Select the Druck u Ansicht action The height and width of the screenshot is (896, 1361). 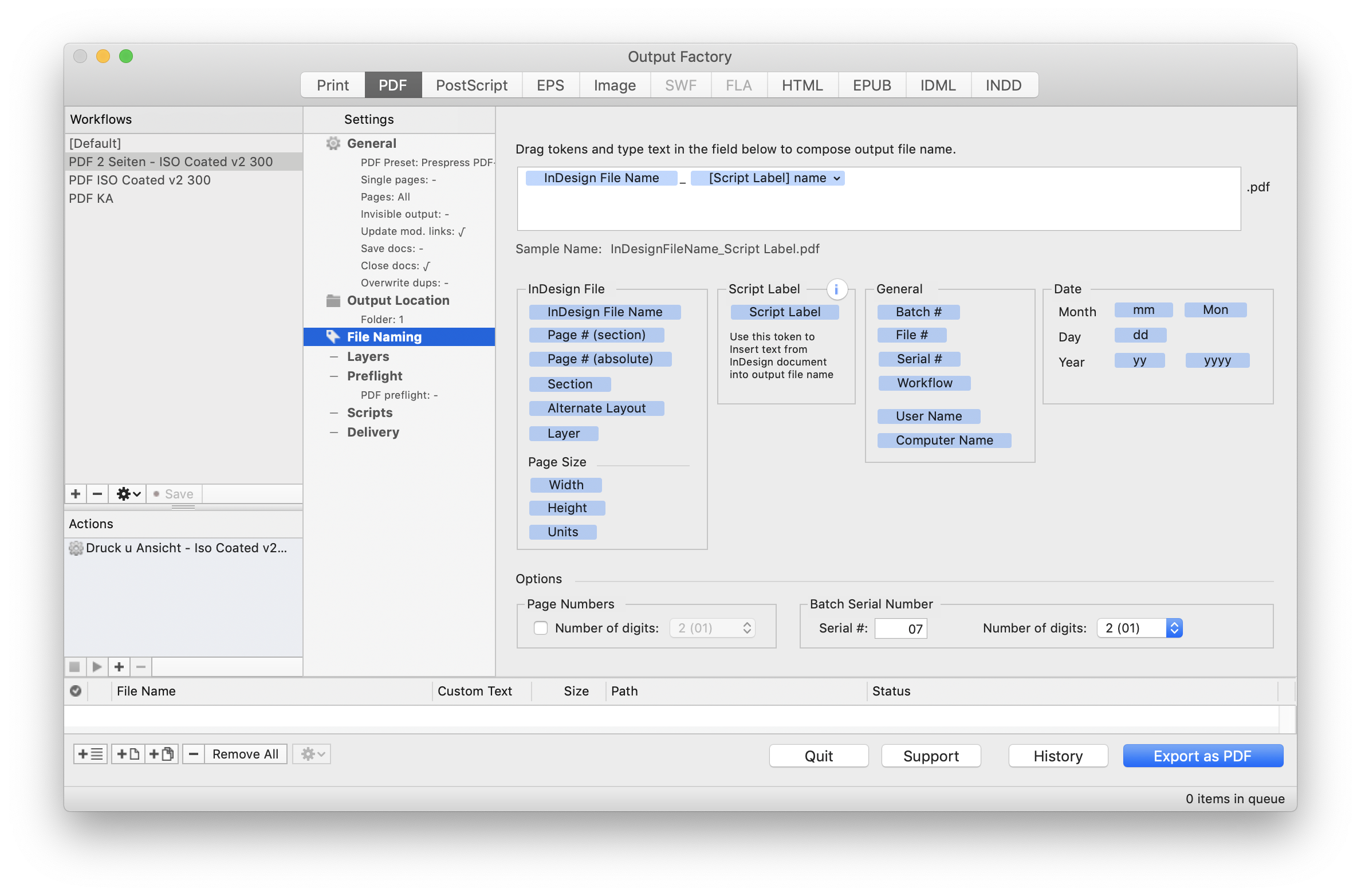click(x=183, y=548)
